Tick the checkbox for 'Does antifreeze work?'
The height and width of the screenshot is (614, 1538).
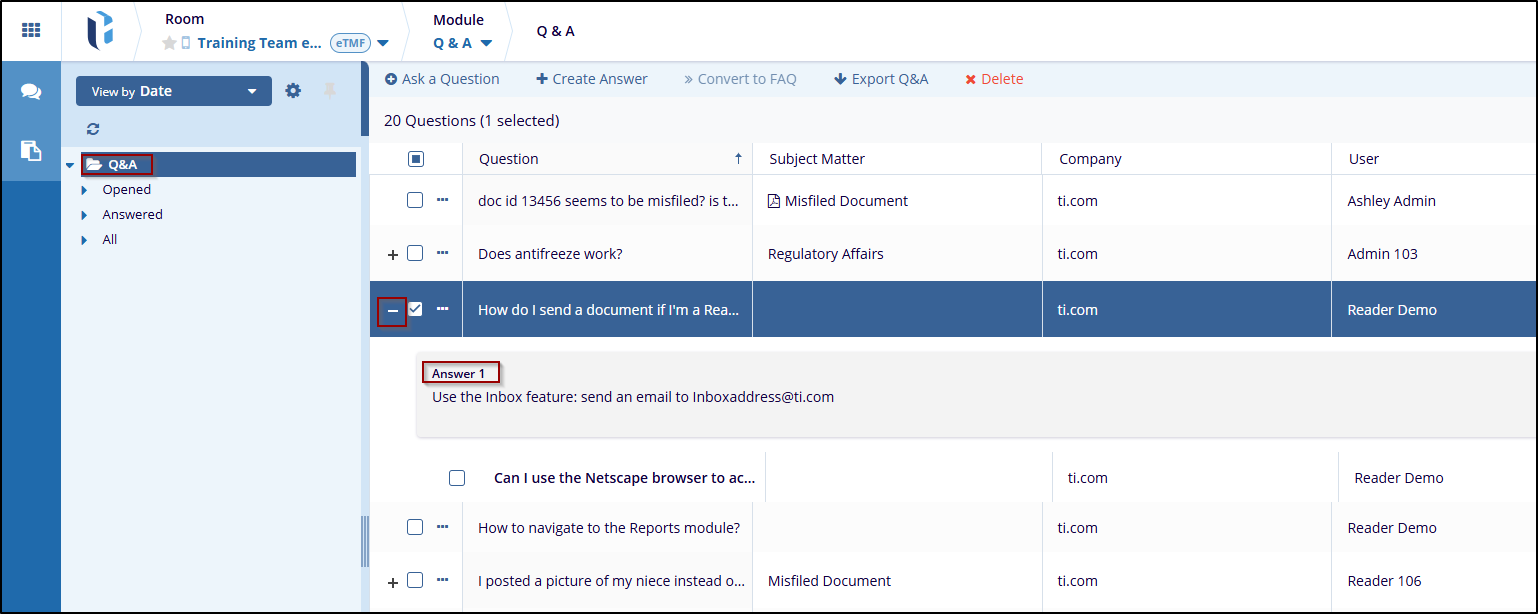(x=415, y=253)
